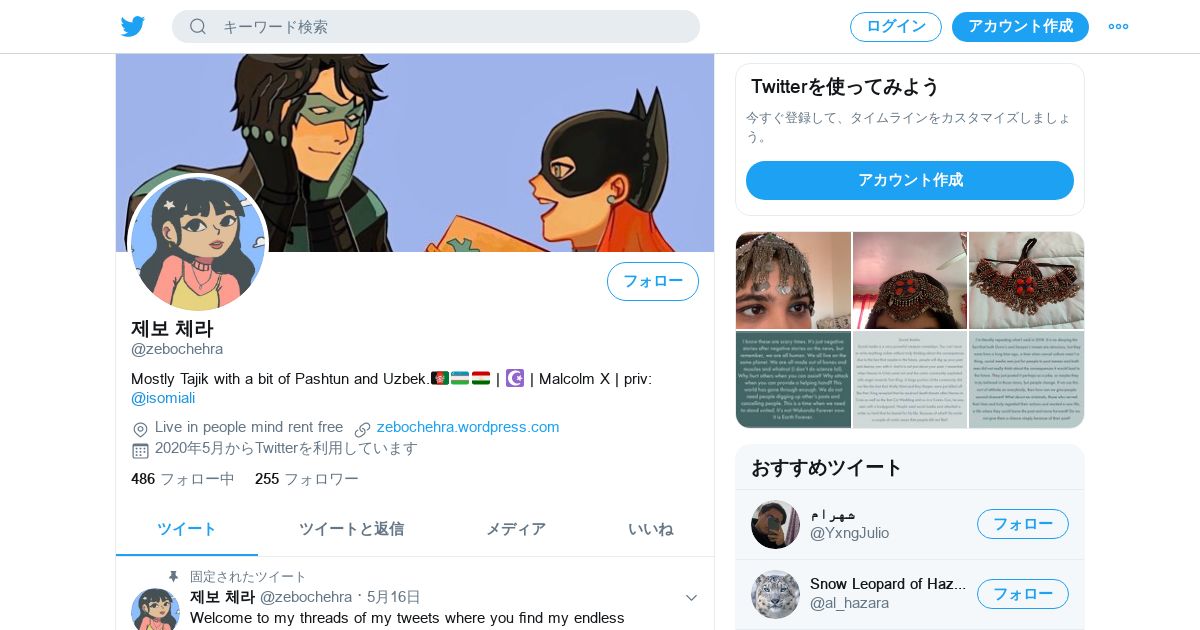1200x630 pixels.
Task: Click the ログイン button
Action: point(896,27)
